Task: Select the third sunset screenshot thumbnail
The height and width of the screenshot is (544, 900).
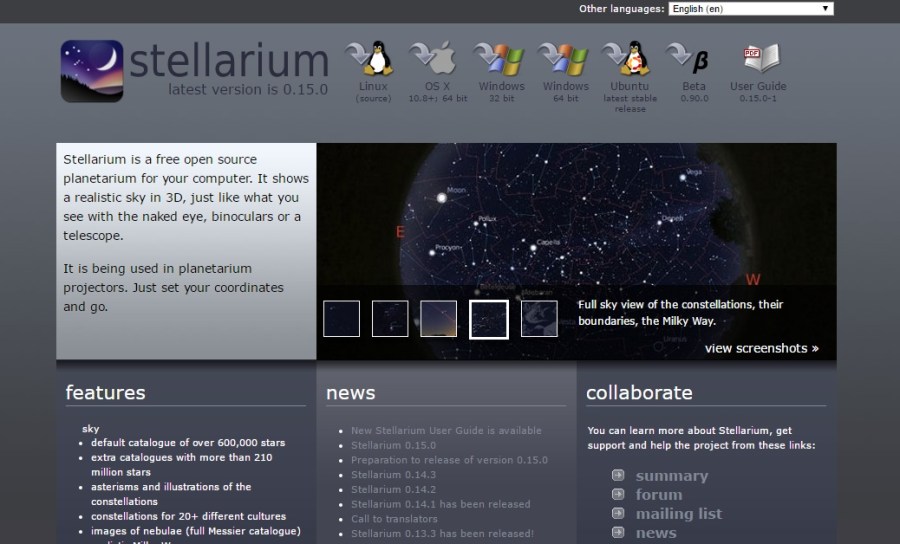Action: click(x=439, y=318)
